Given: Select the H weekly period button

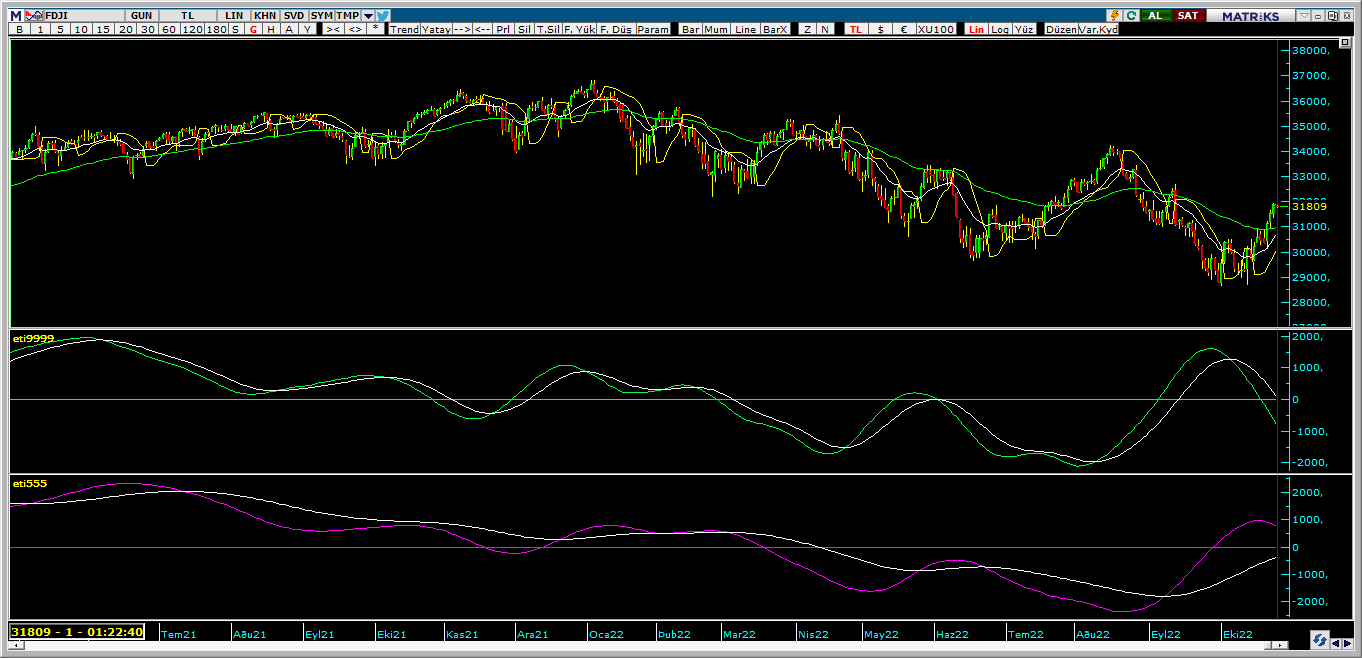Looking at the screenshot, I should [271, 30].
